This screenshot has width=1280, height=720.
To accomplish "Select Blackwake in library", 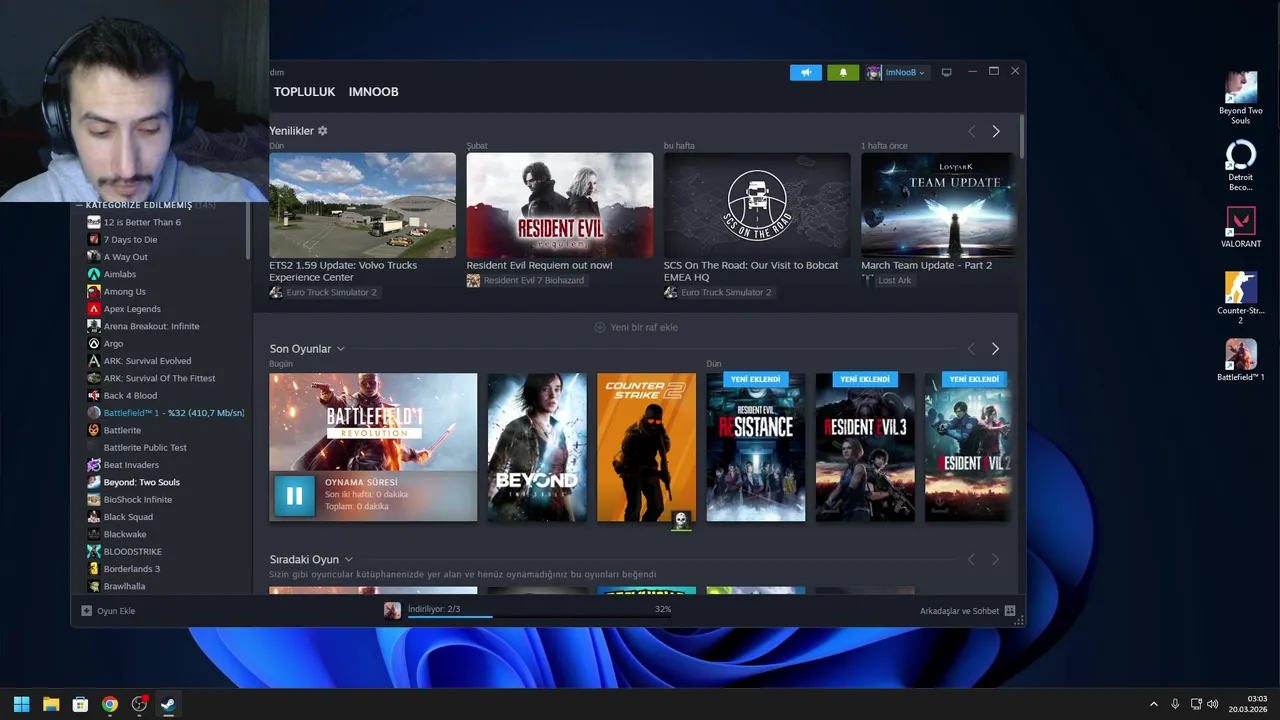I will pos(124,534).
